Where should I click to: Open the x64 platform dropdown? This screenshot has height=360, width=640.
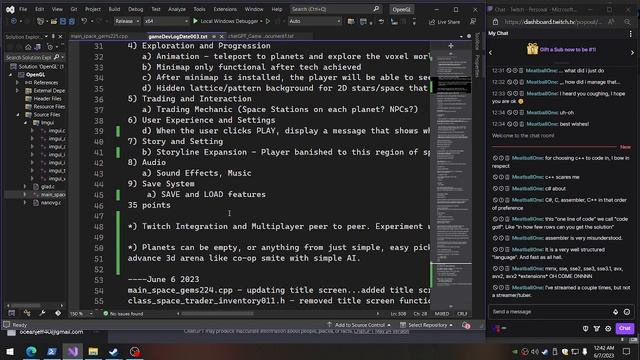[x=166, y=21]
